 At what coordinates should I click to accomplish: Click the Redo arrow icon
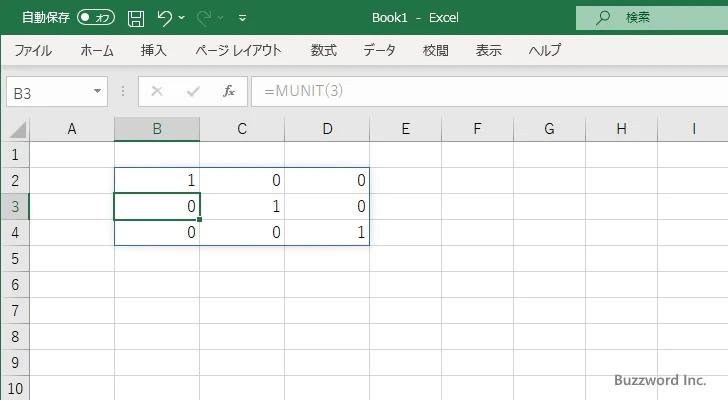[204, 18]
